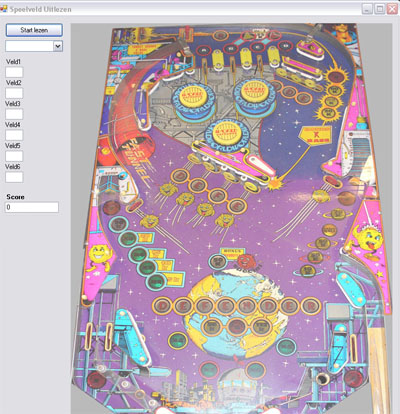Image resolution: width=400 pixels, height=414 pixels.
Task: Click the pinball playfield image
Action: 231,218
